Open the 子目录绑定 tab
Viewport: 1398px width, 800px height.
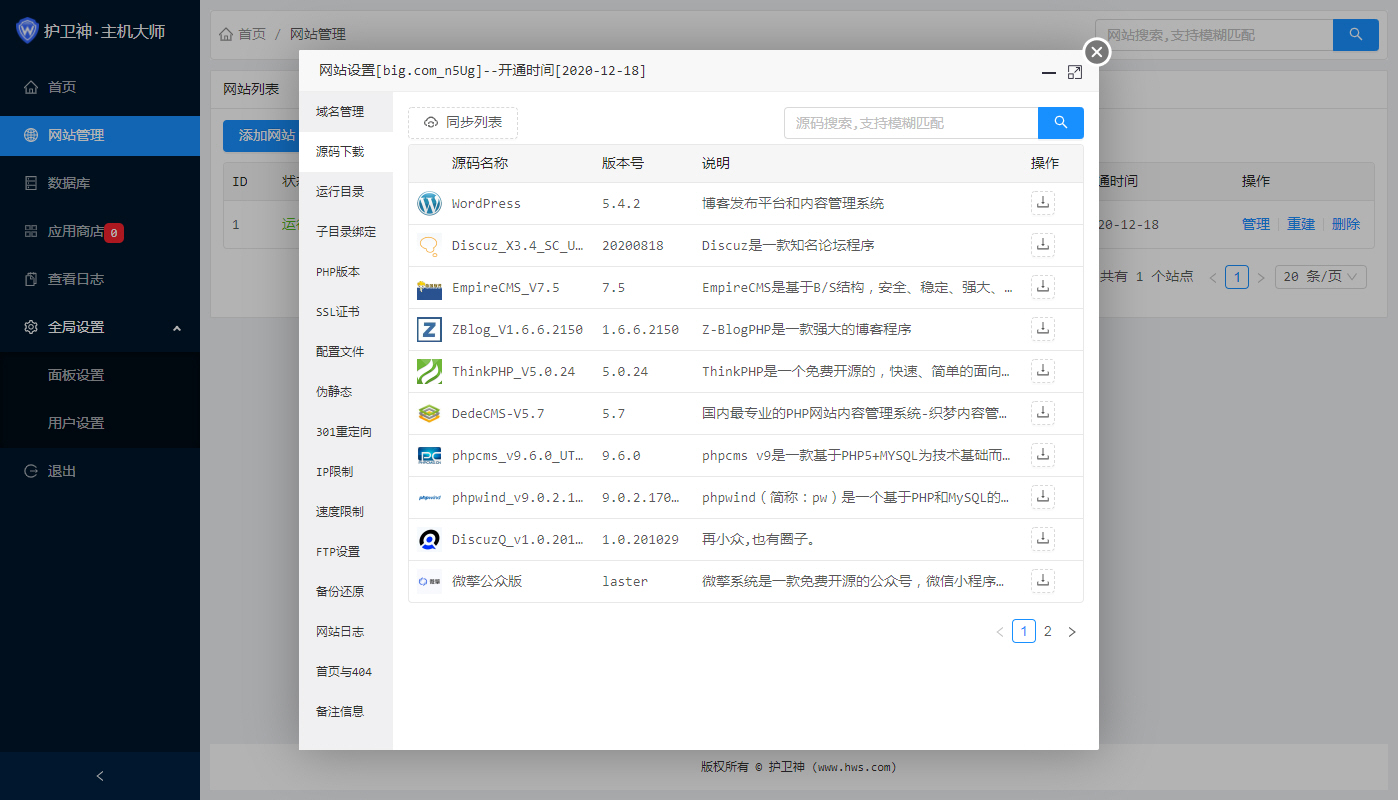click(x=346, y=232)
